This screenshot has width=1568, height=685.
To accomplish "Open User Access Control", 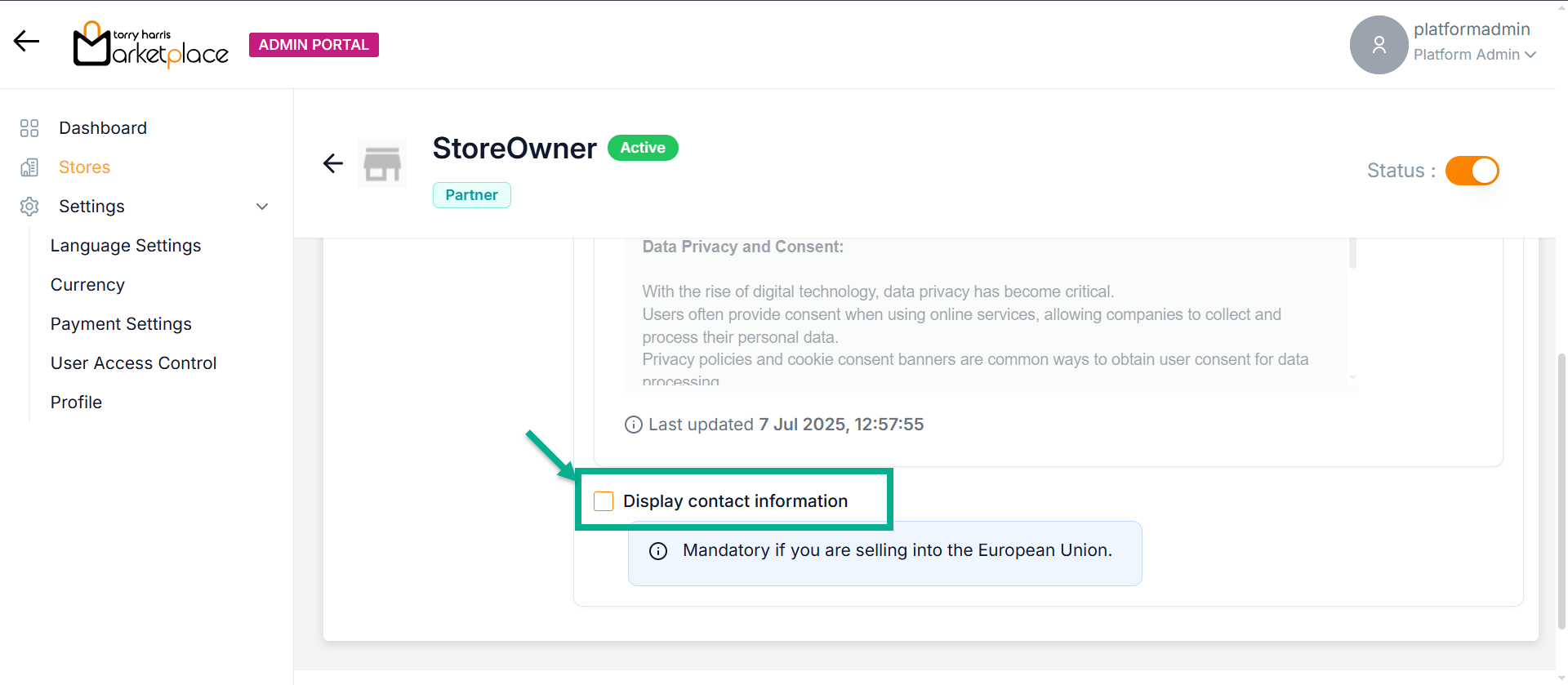I will tap(133, 363).
